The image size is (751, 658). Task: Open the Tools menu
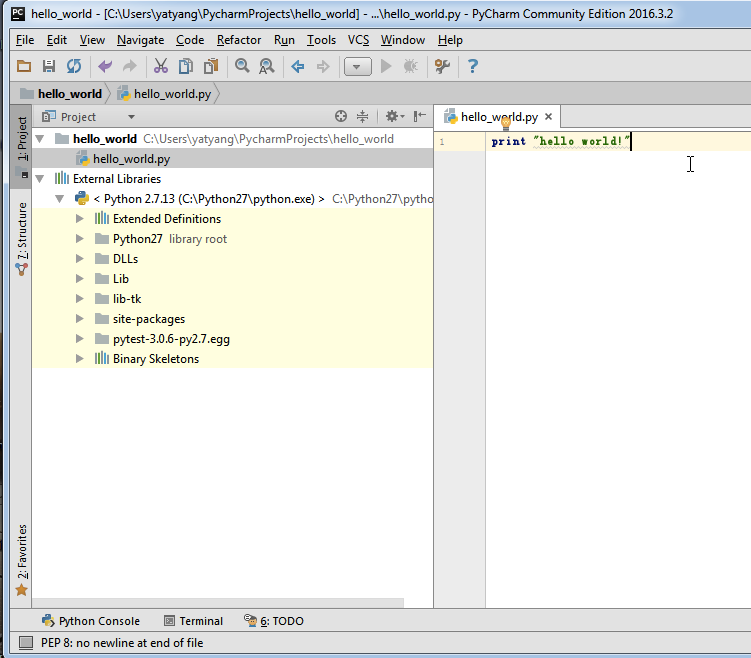(x=321, y=40)
